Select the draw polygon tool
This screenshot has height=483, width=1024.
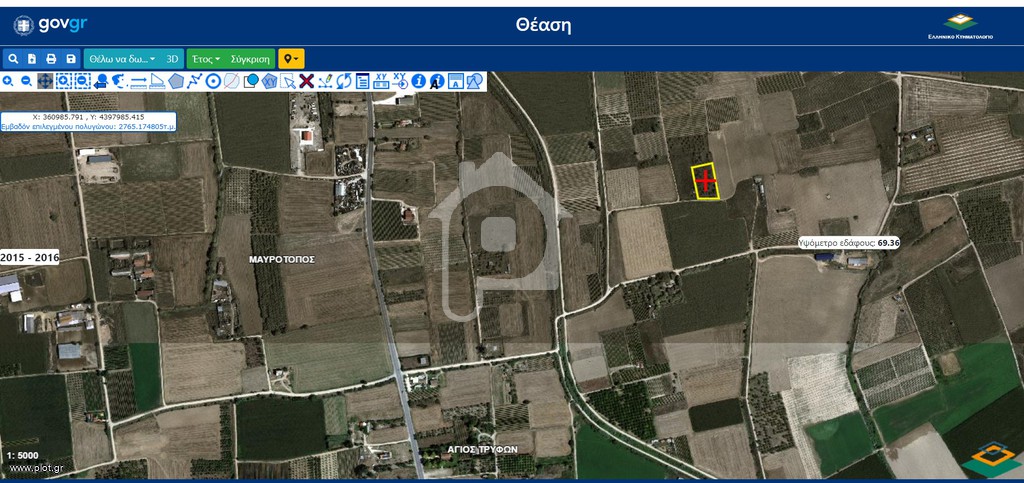[x=176, y=81]
